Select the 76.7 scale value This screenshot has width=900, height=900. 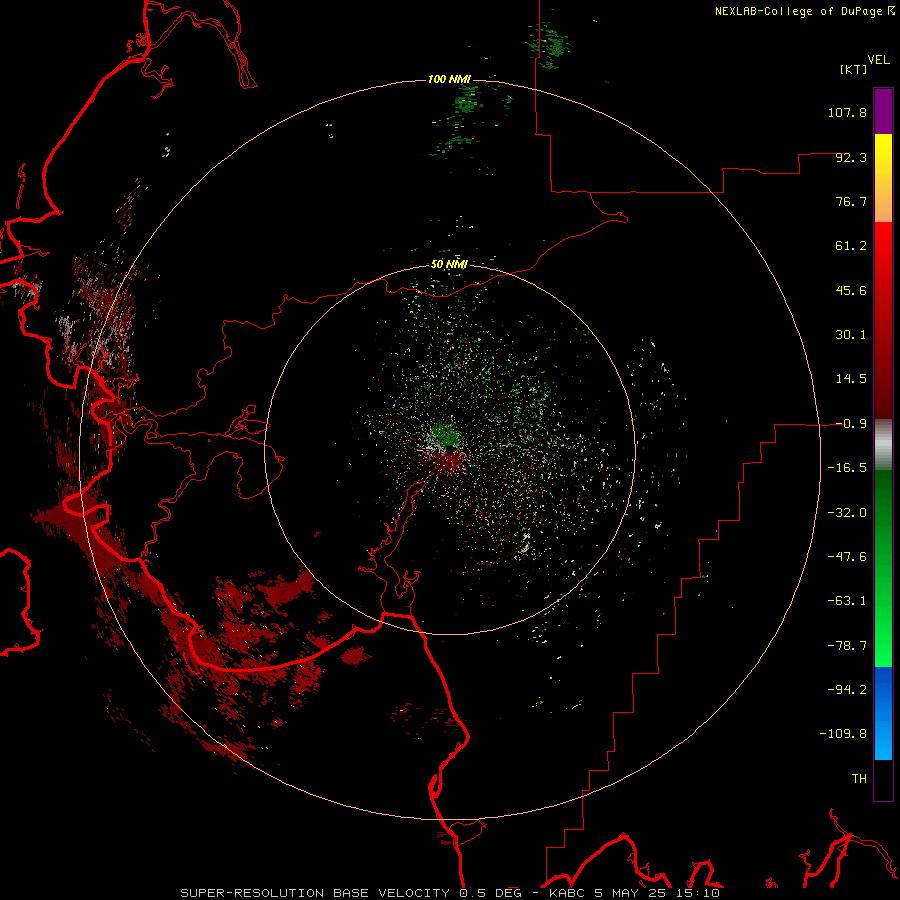[851, 201]
